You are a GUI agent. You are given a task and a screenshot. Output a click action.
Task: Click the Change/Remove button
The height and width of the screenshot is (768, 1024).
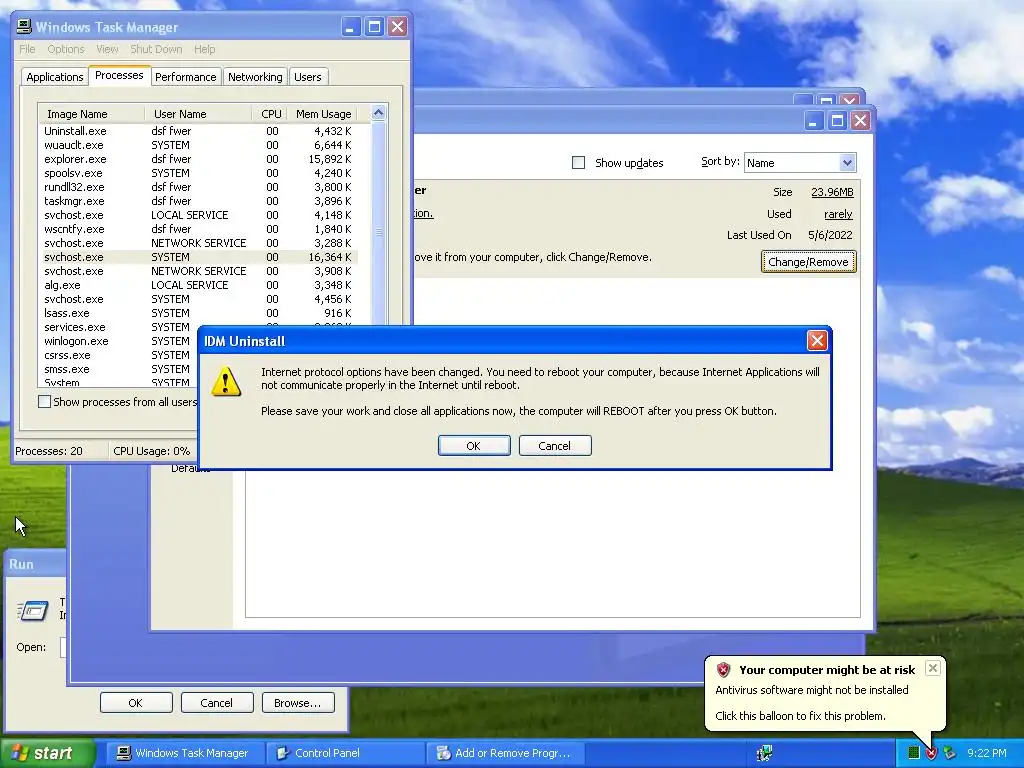tap(808, 262)
